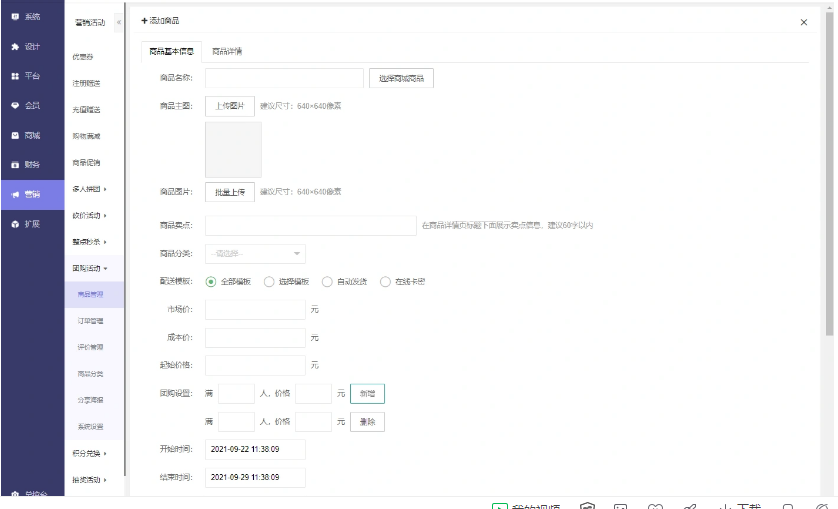Screen dimensions: 838x509
Task: Open 购物满减 in the marketing menu
Action: coord(86,136)
